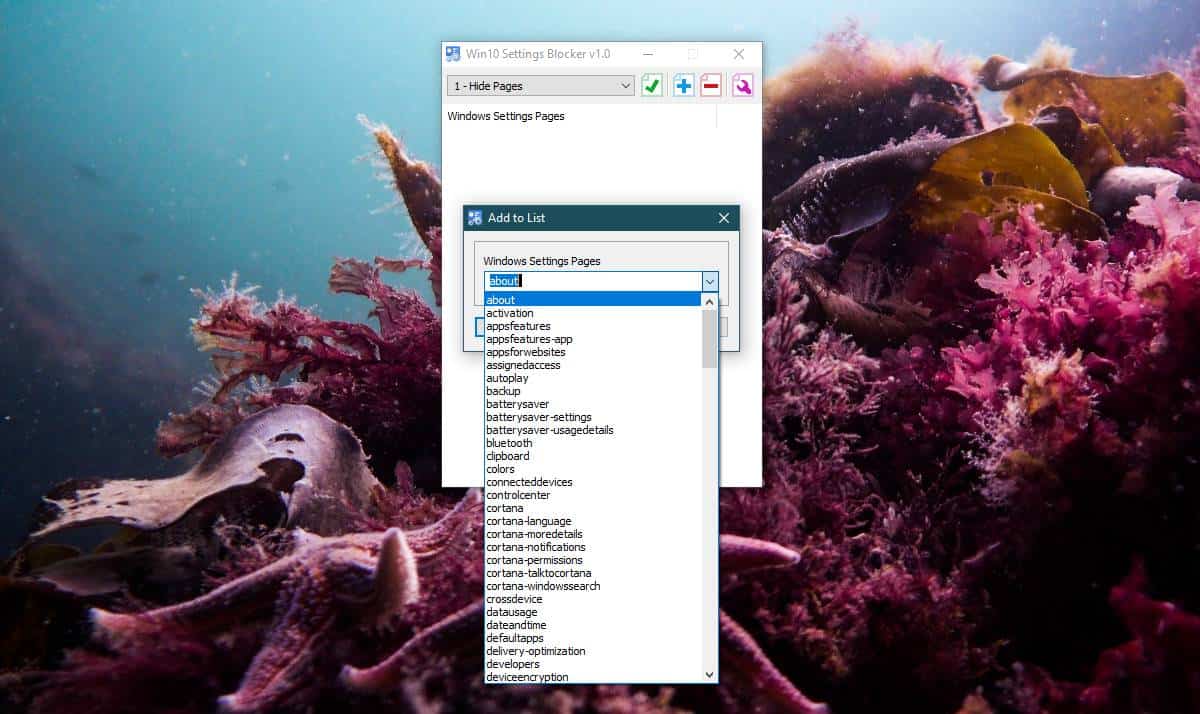Screen dimensions: 1200x714
Task: Pick 'deviceencryption' from the list
Action: click(x=593, y=677)
